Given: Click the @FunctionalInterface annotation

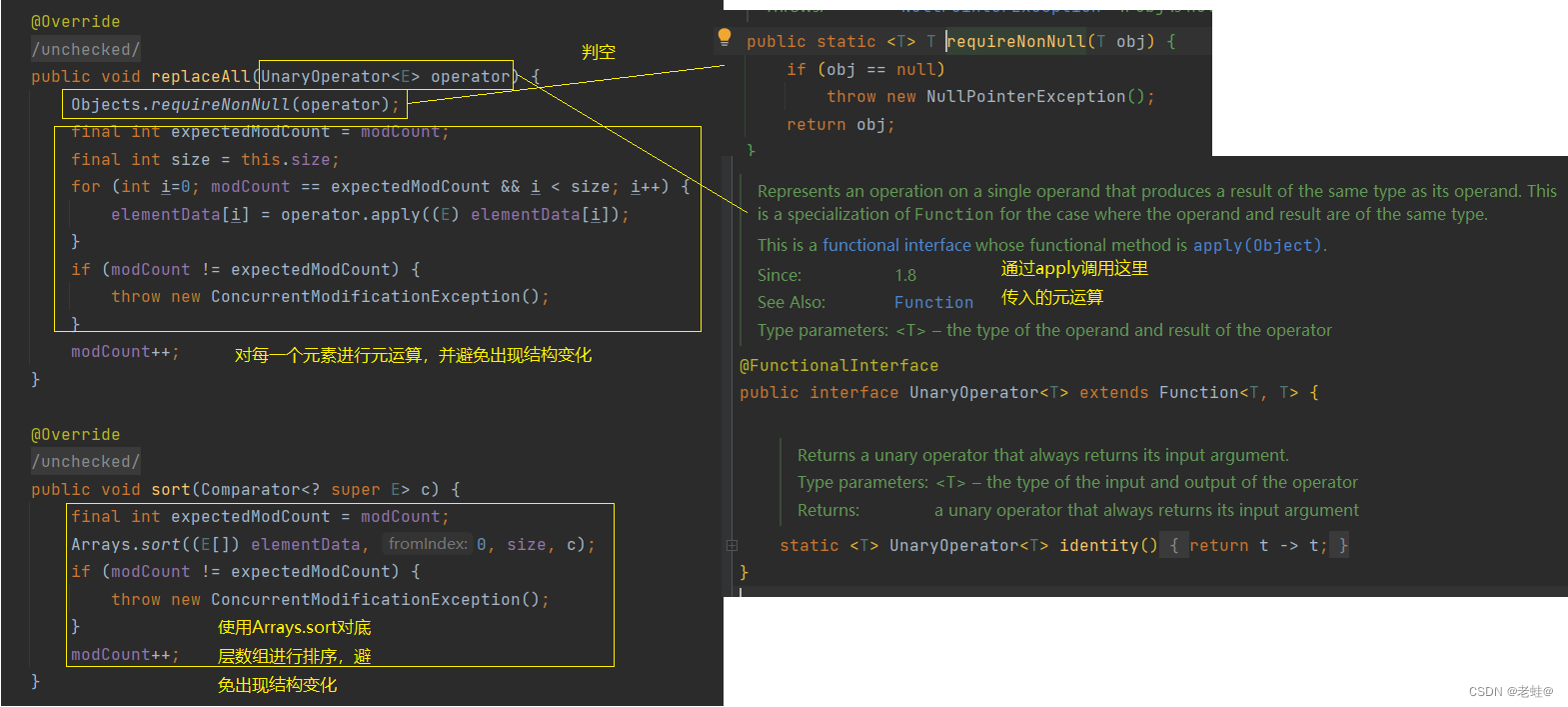Looking at the screenshot, I should (839, 365).
